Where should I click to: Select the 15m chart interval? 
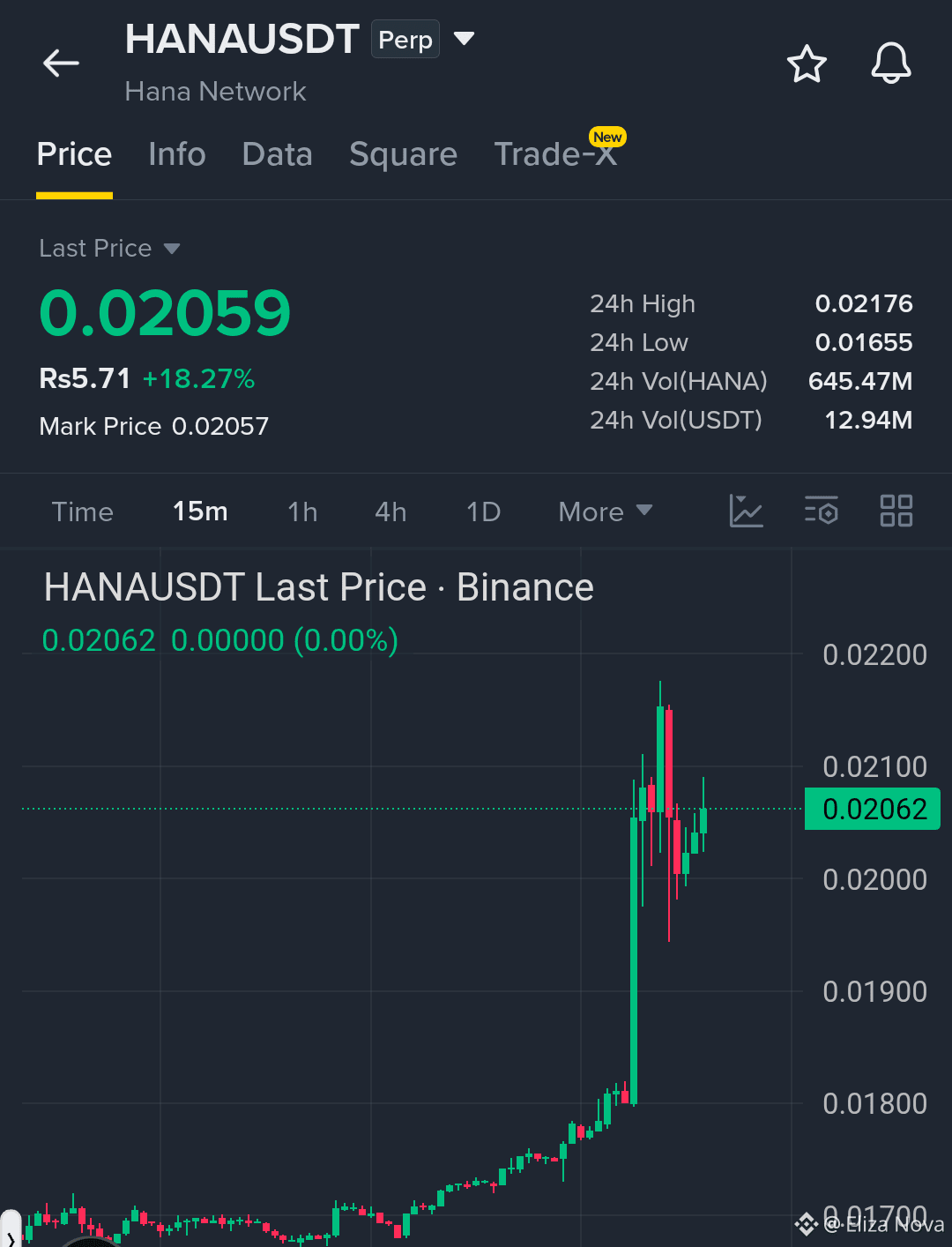pos(200,511)
